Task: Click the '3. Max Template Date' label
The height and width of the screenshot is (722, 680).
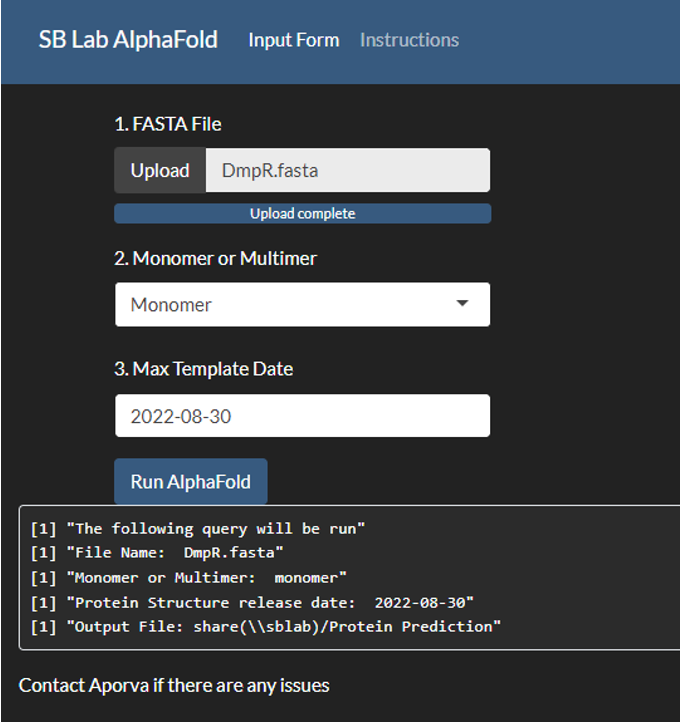Action: coord(203,369)
